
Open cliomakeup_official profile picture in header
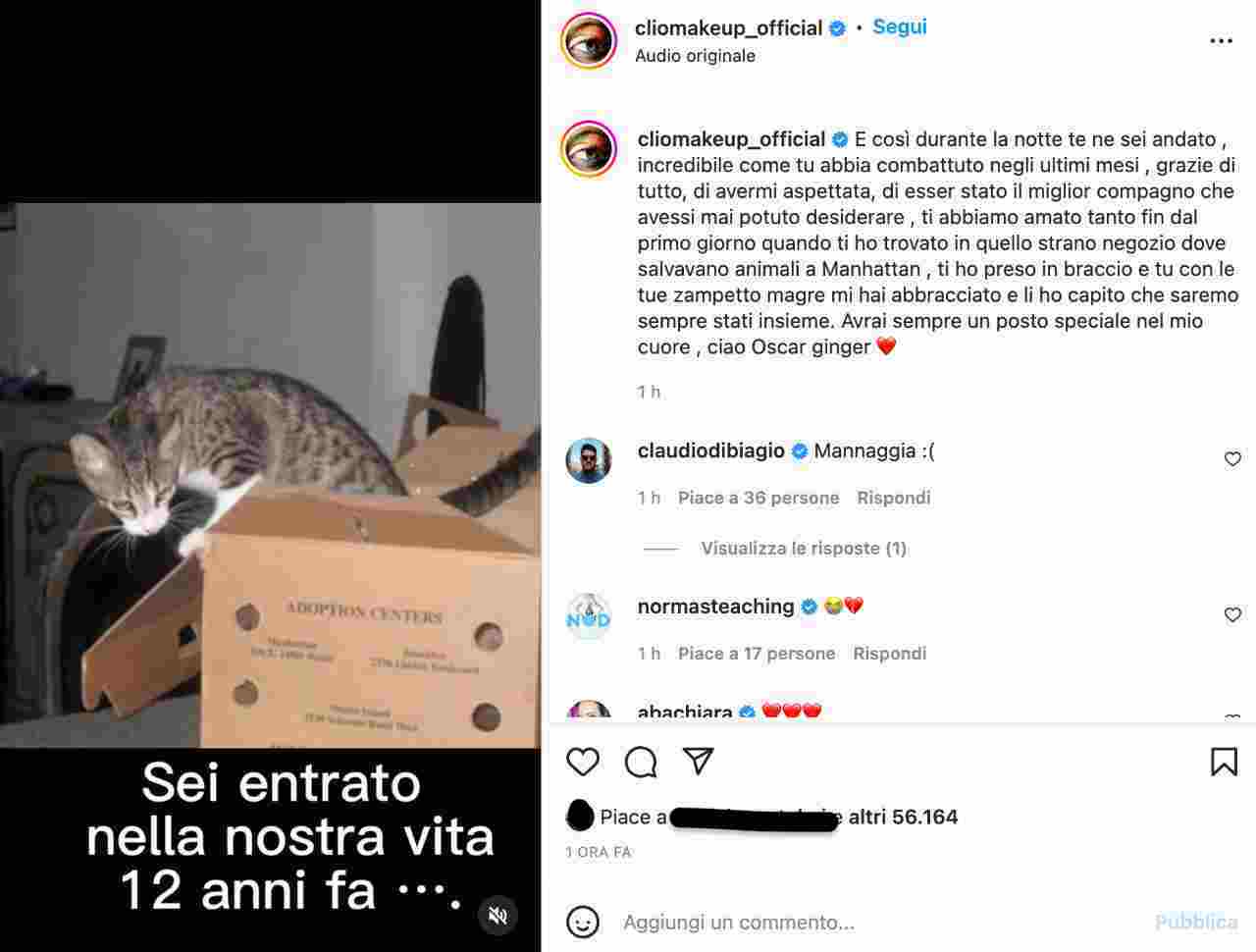point(588,41)
